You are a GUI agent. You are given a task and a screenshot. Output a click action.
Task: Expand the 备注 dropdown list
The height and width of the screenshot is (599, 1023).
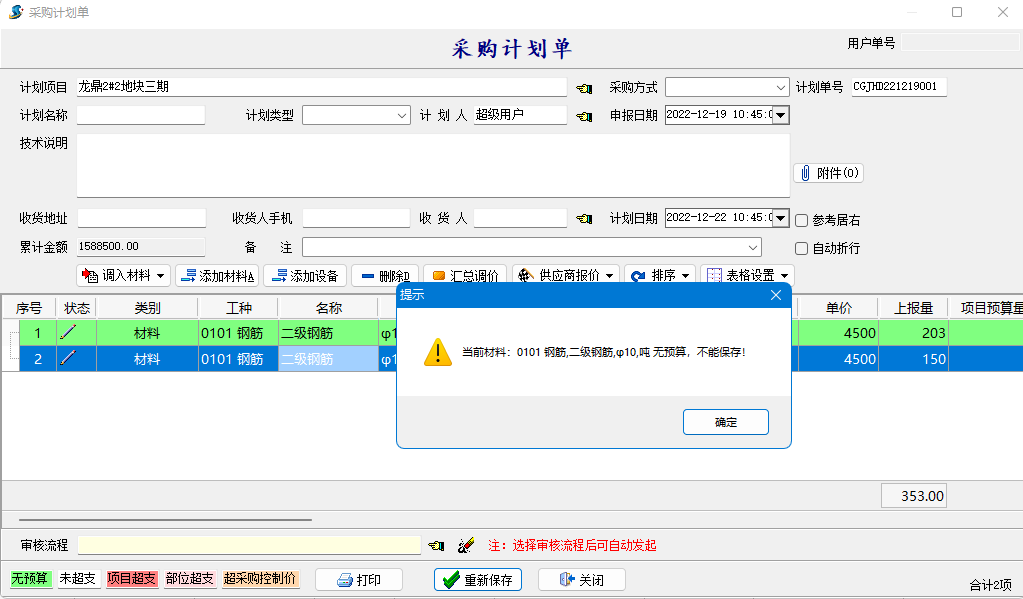coord(752,247)
